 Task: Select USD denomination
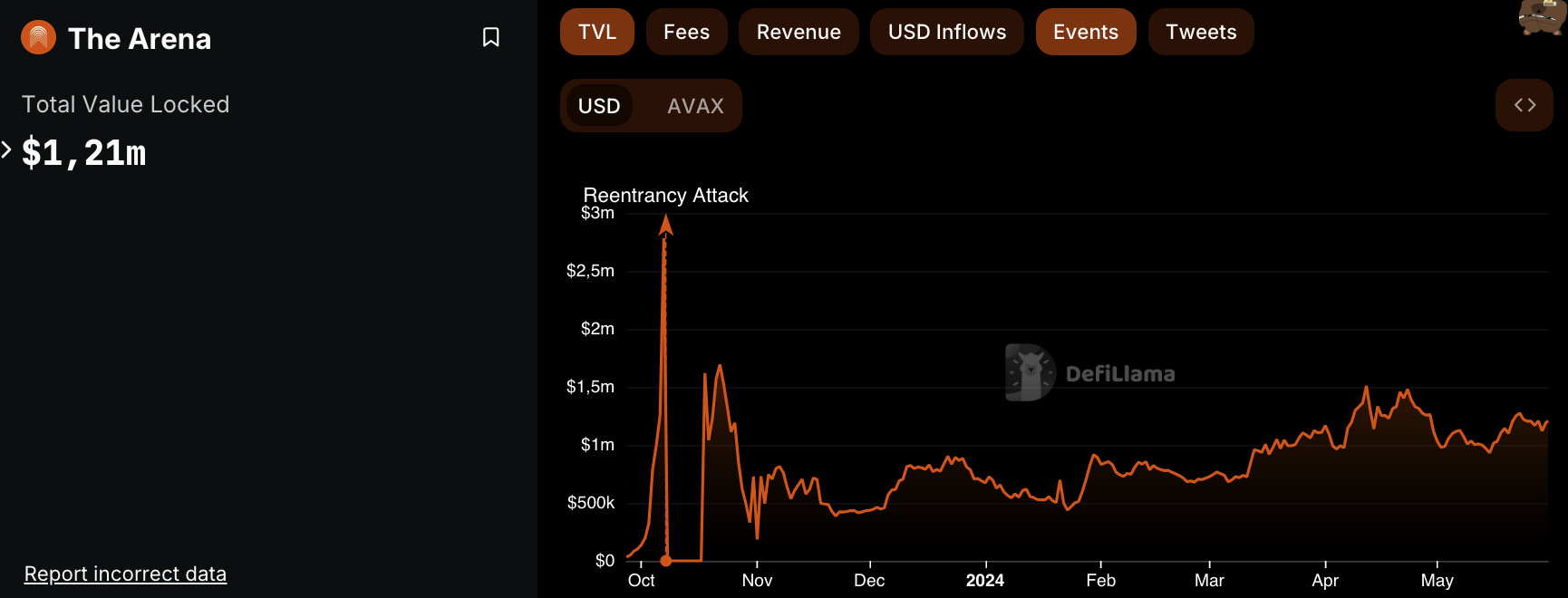point(599,106)
